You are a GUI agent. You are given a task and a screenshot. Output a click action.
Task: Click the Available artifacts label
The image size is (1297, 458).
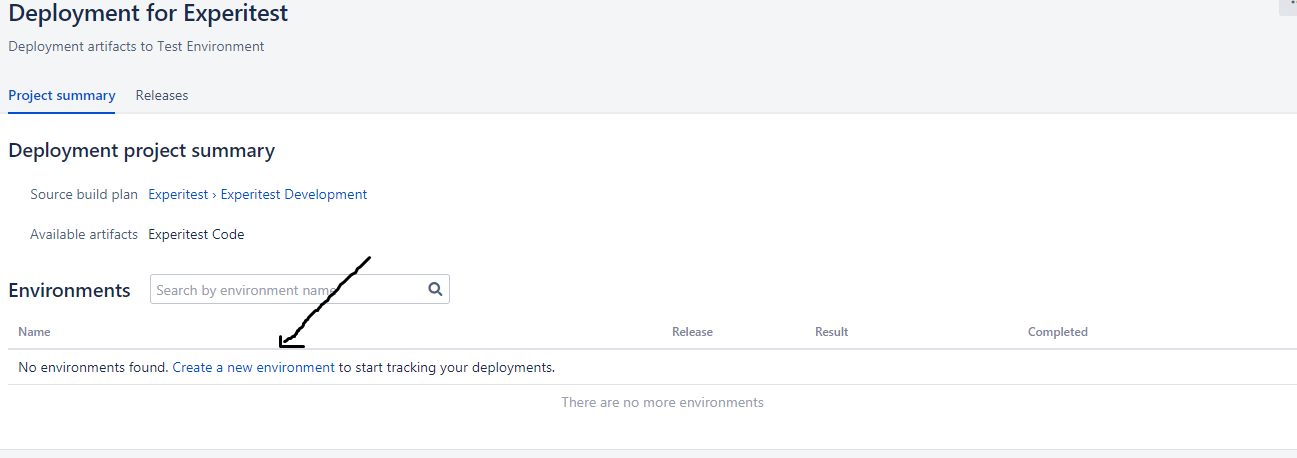coord(84,235)
